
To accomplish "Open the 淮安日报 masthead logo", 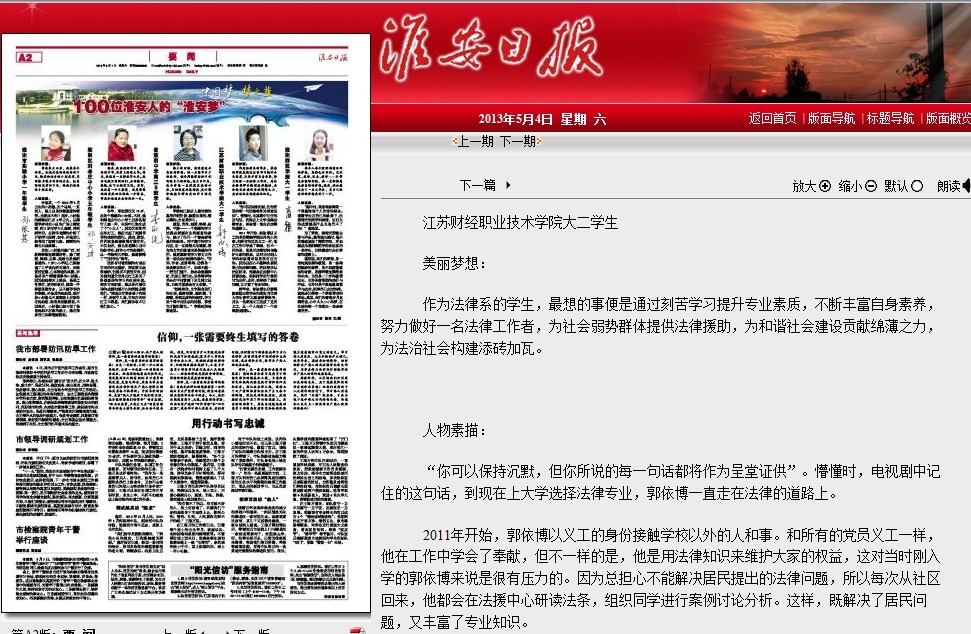I will [x=491, y=49].
